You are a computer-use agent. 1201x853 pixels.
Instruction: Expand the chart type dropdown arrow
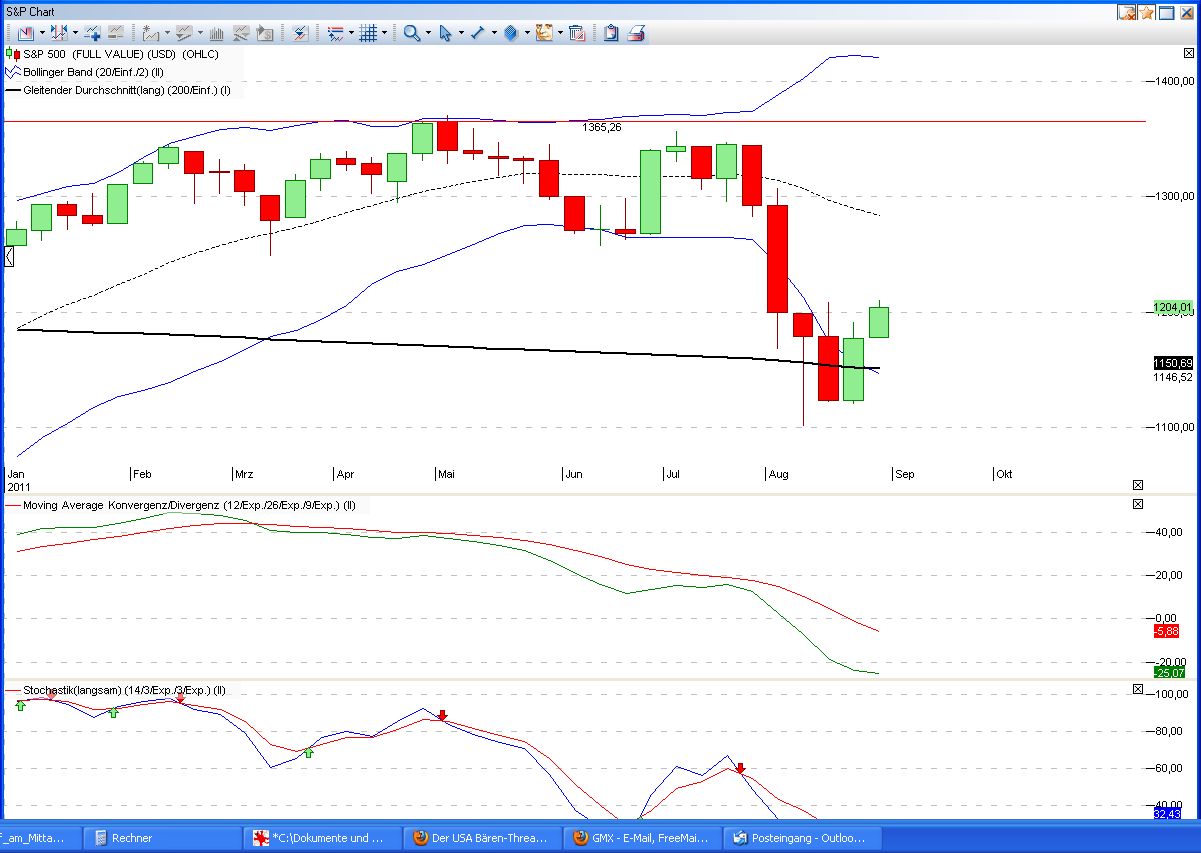pyautogui.click(x=42, y=33)
